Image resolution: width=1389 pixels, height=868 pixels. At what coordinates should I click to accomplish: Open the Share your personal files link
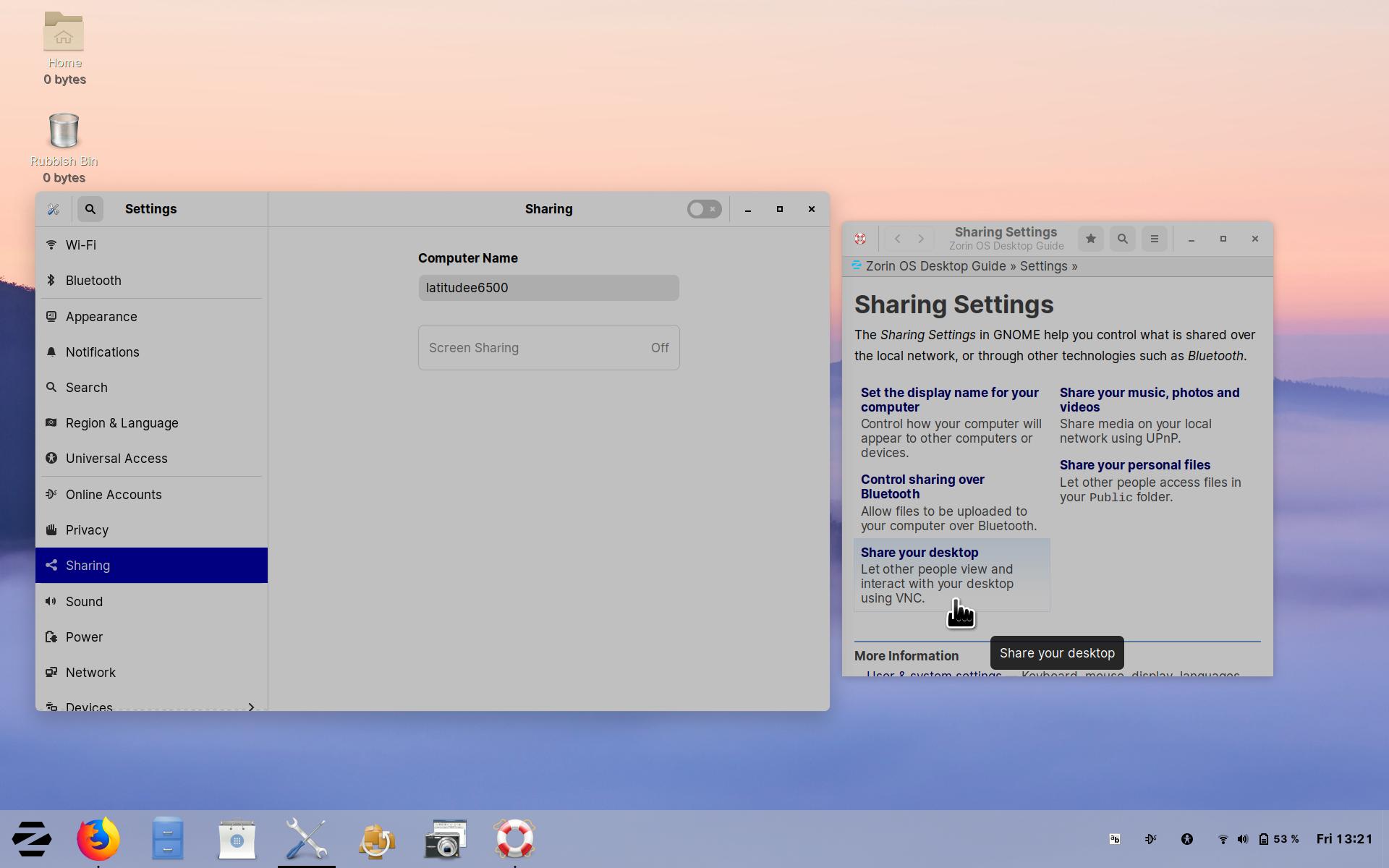pyautogui.click(x=1134, y=465)
